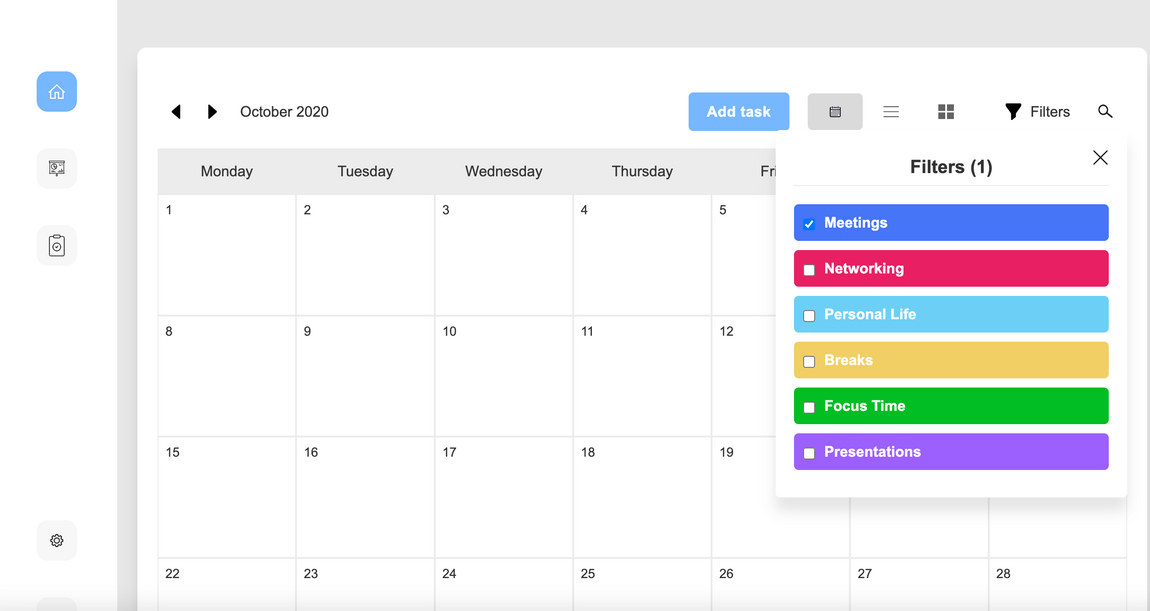Enable the Personal Life filter checkbox

[809, 315]
